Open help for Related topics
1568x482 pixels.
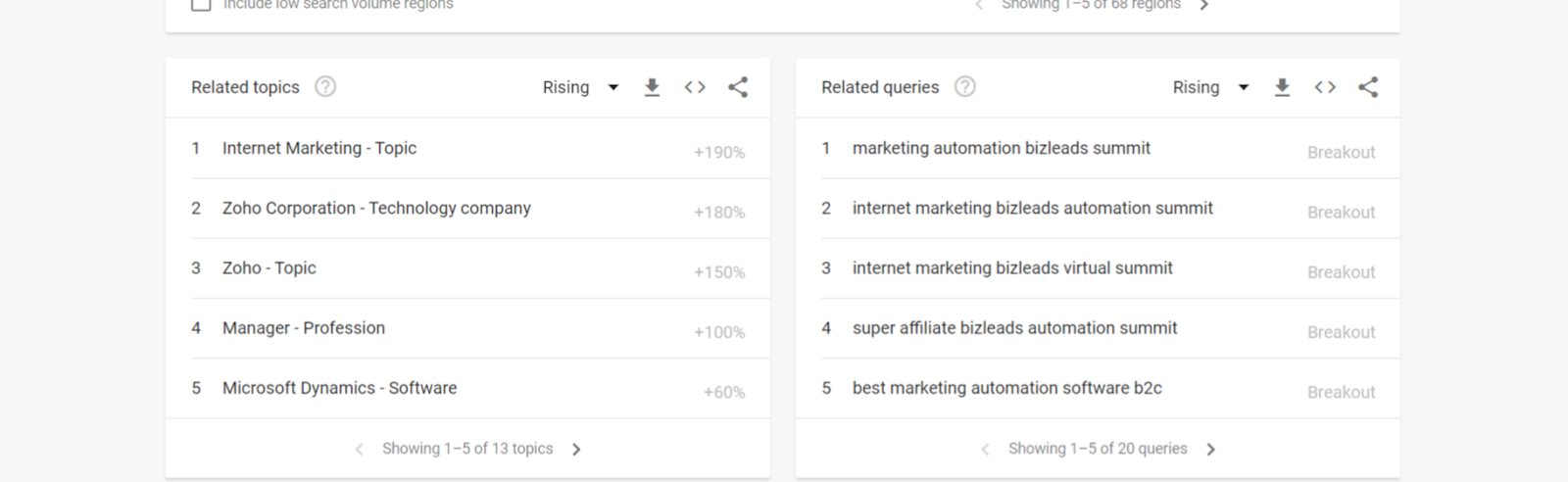pyautogui.click(x=325, y=86)
